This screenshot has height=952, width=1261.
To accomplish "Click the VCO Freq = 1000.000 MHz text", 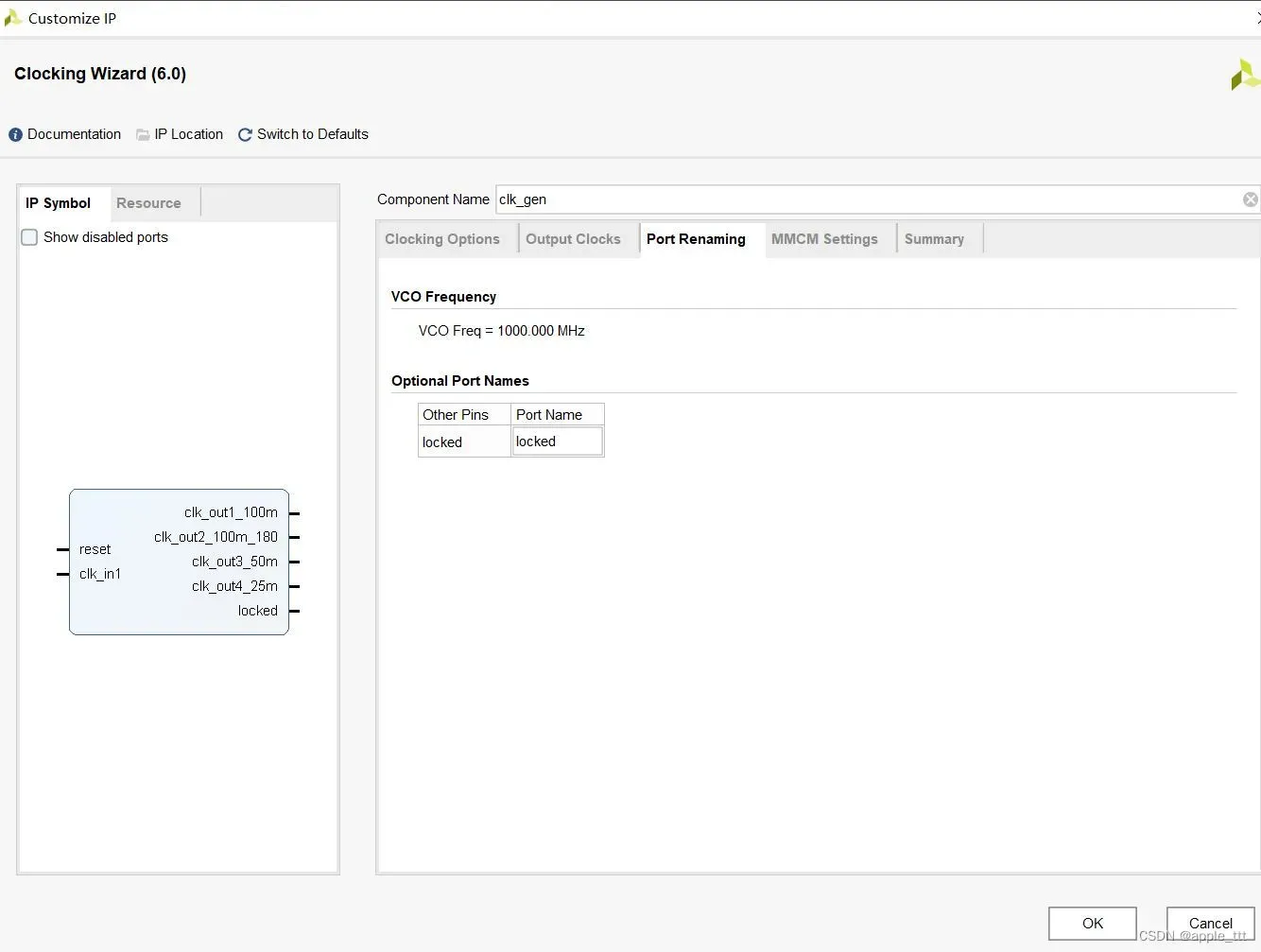I will (x=502, y=331).
